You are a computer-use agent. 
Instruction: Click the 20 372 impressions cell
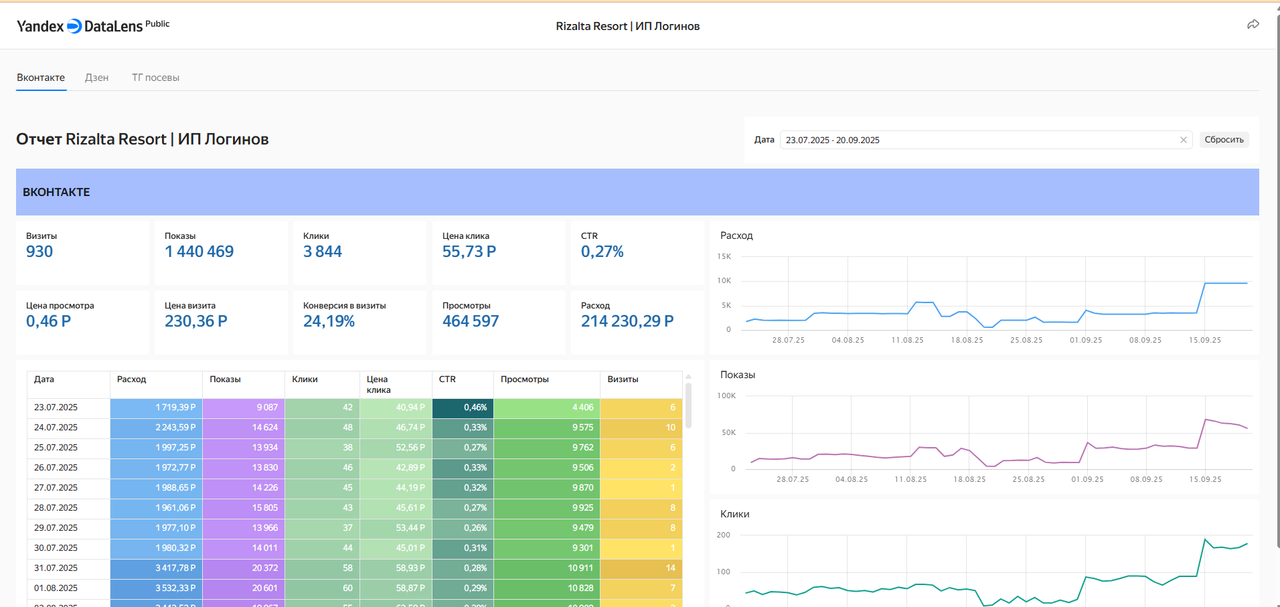pos(243,568)
